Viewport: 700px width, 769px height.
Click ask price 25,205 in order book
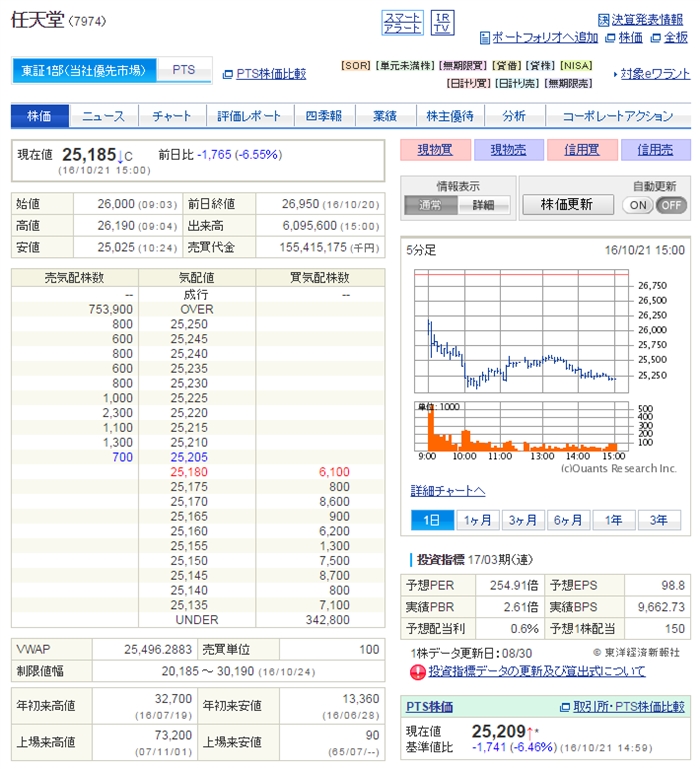(189, 457)
